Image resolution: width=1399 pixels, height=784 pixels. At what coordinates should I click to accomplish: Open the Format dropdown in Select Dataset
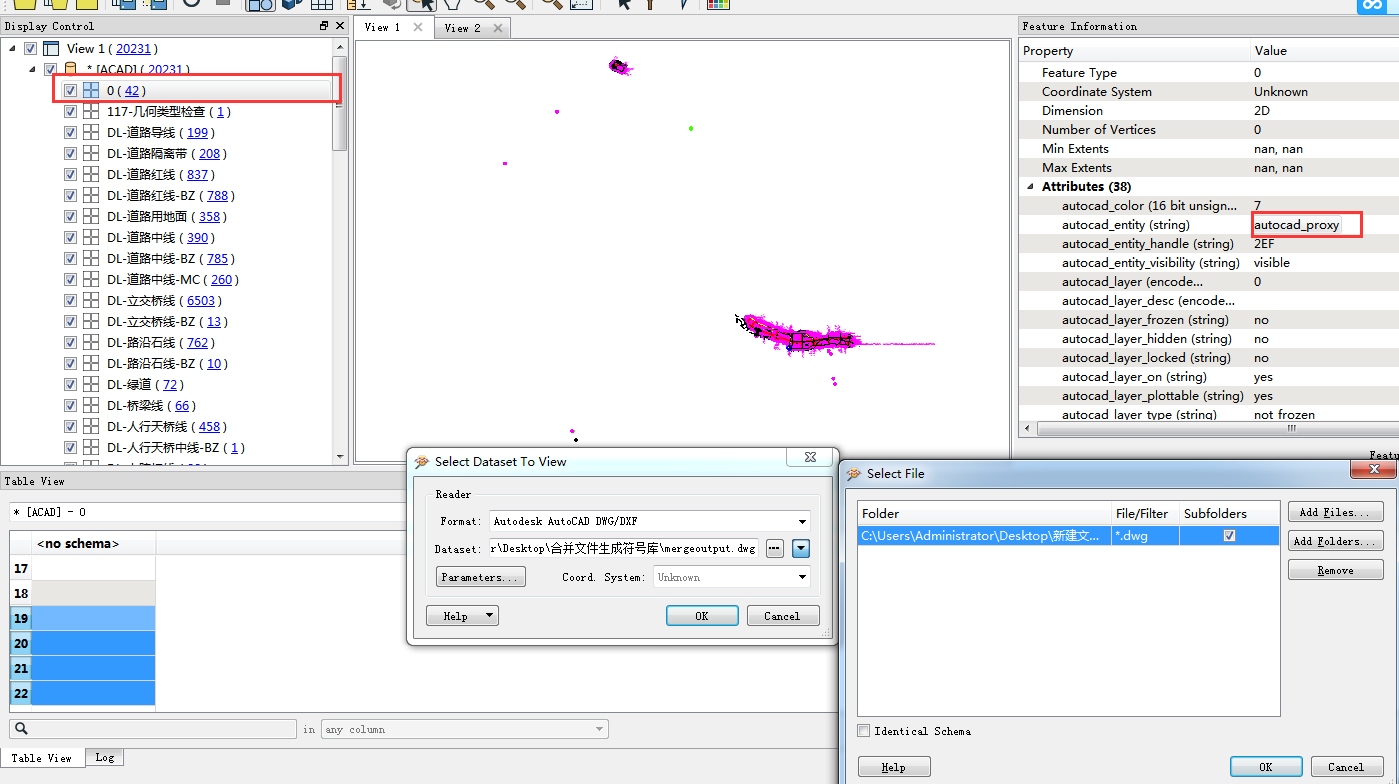point(803,521)
